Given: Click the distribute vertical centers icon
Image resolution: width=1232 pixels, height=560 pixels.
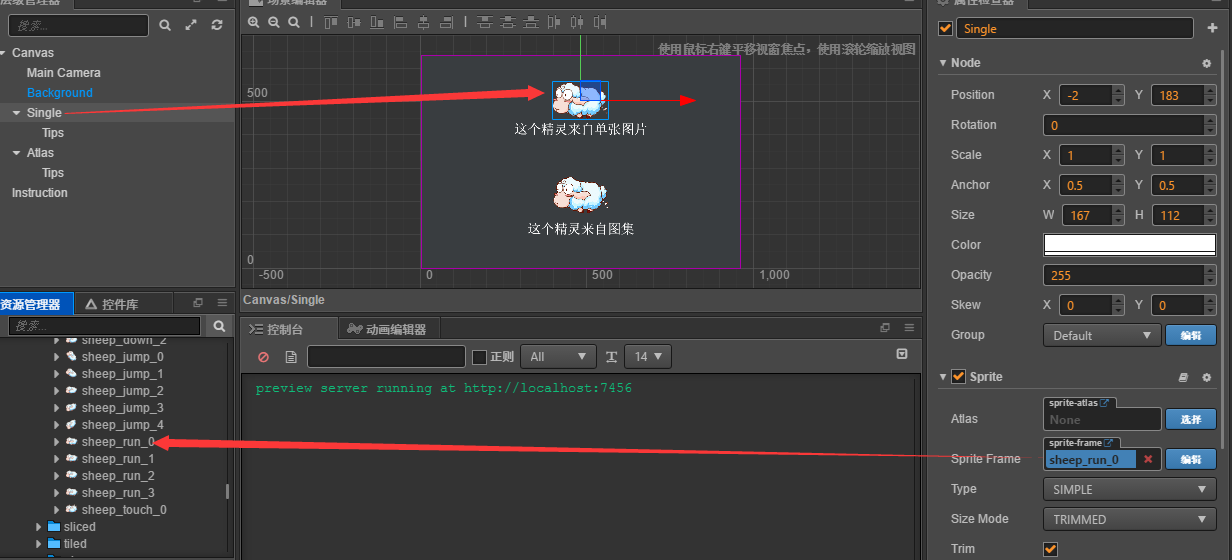Looking at the screenshot, I should 508,22.
